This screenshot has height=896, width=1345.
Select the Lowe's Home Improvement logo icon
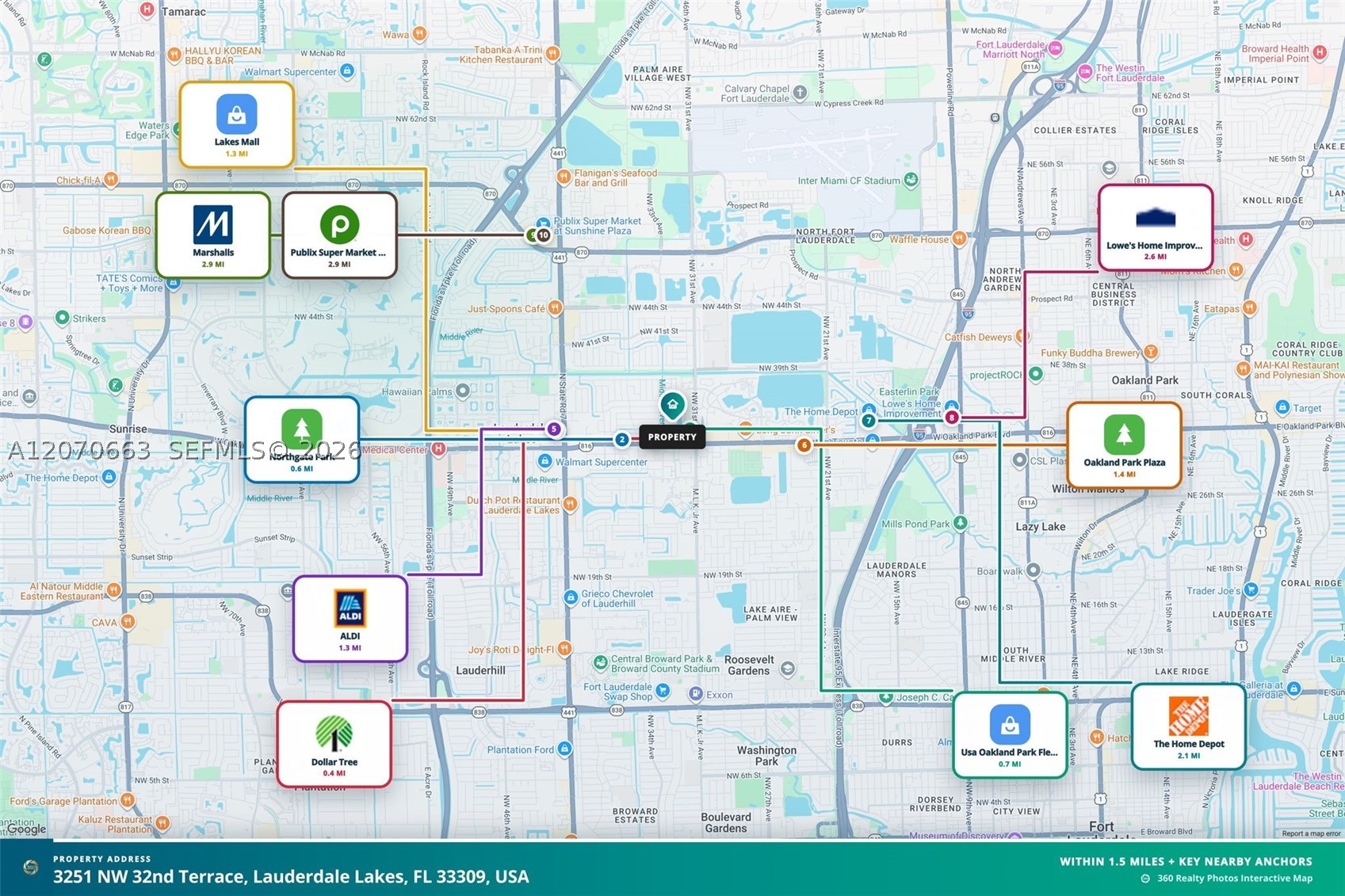(x=1156, y=218)
